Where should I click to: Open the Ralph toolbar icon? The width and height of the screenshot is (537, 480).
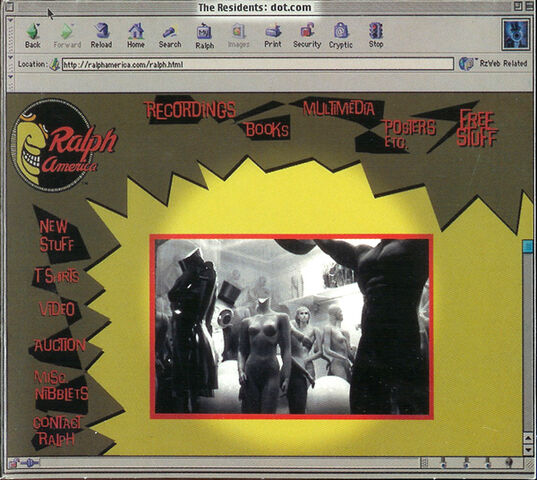pyautogui.click(x=204, y=31)
